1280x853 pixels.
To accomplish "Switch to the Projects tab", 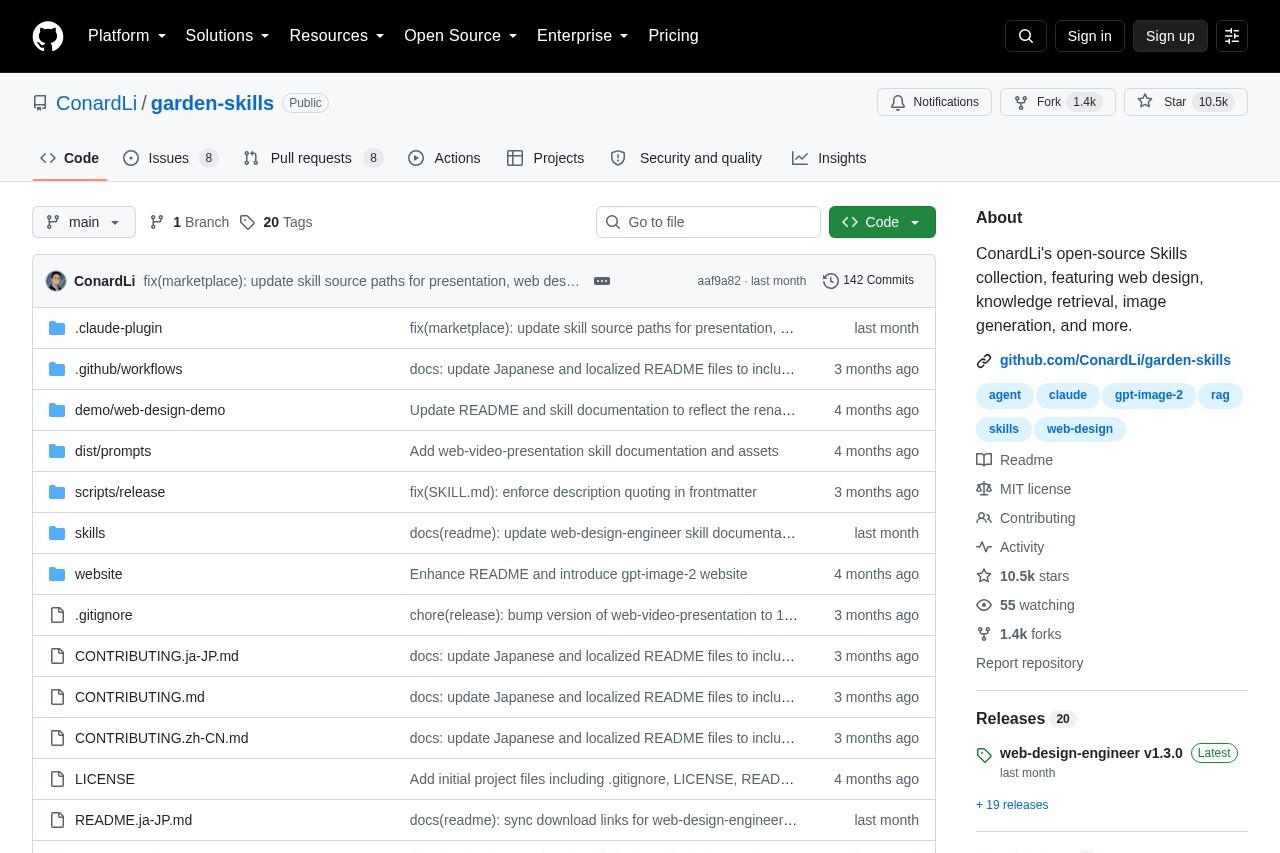I will (546, 158).
